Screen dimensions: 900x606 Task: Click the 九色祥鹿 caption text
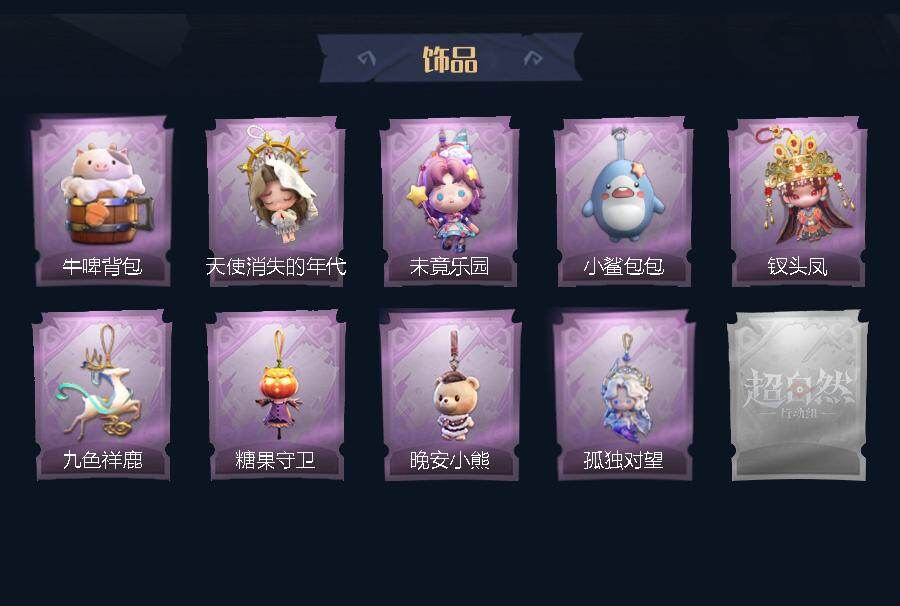pyautogui.click(x=103, y=460)
